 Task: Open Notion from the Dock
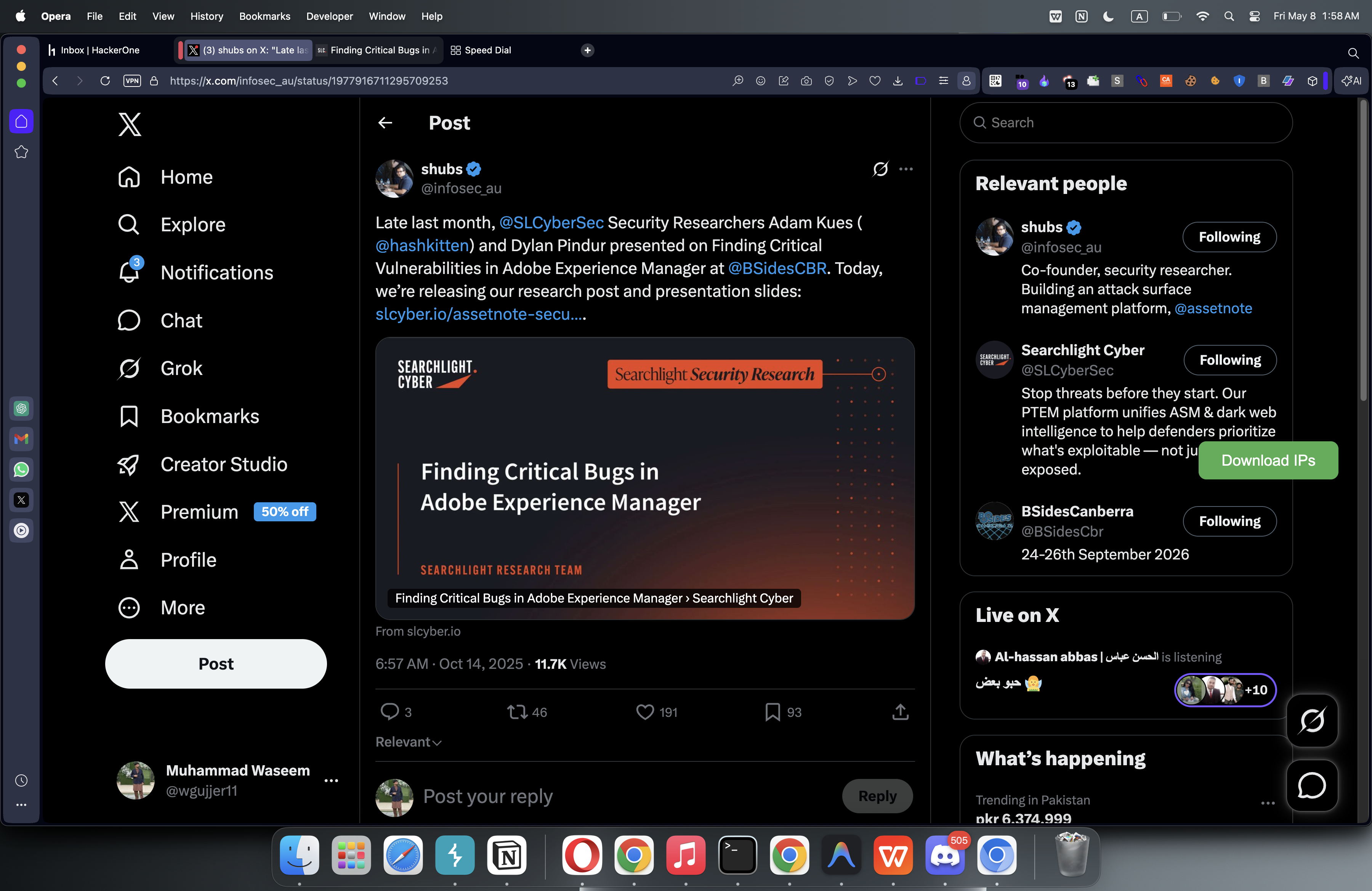click(507, 855)
